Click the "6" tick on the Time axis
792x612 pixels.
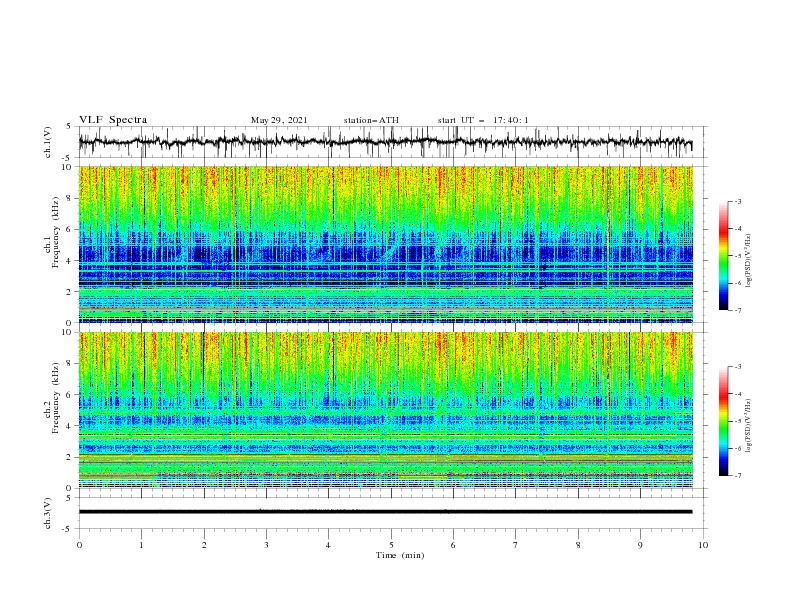(453, 545)
